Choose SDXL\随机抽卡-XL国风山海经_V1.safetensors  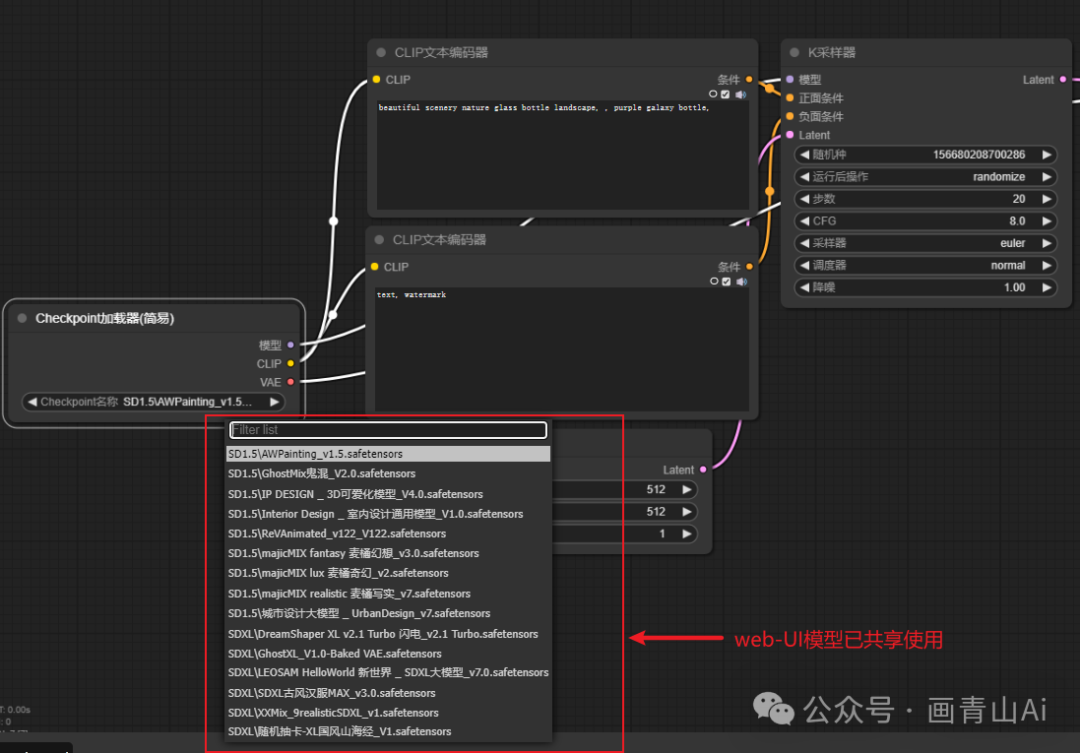388,732
